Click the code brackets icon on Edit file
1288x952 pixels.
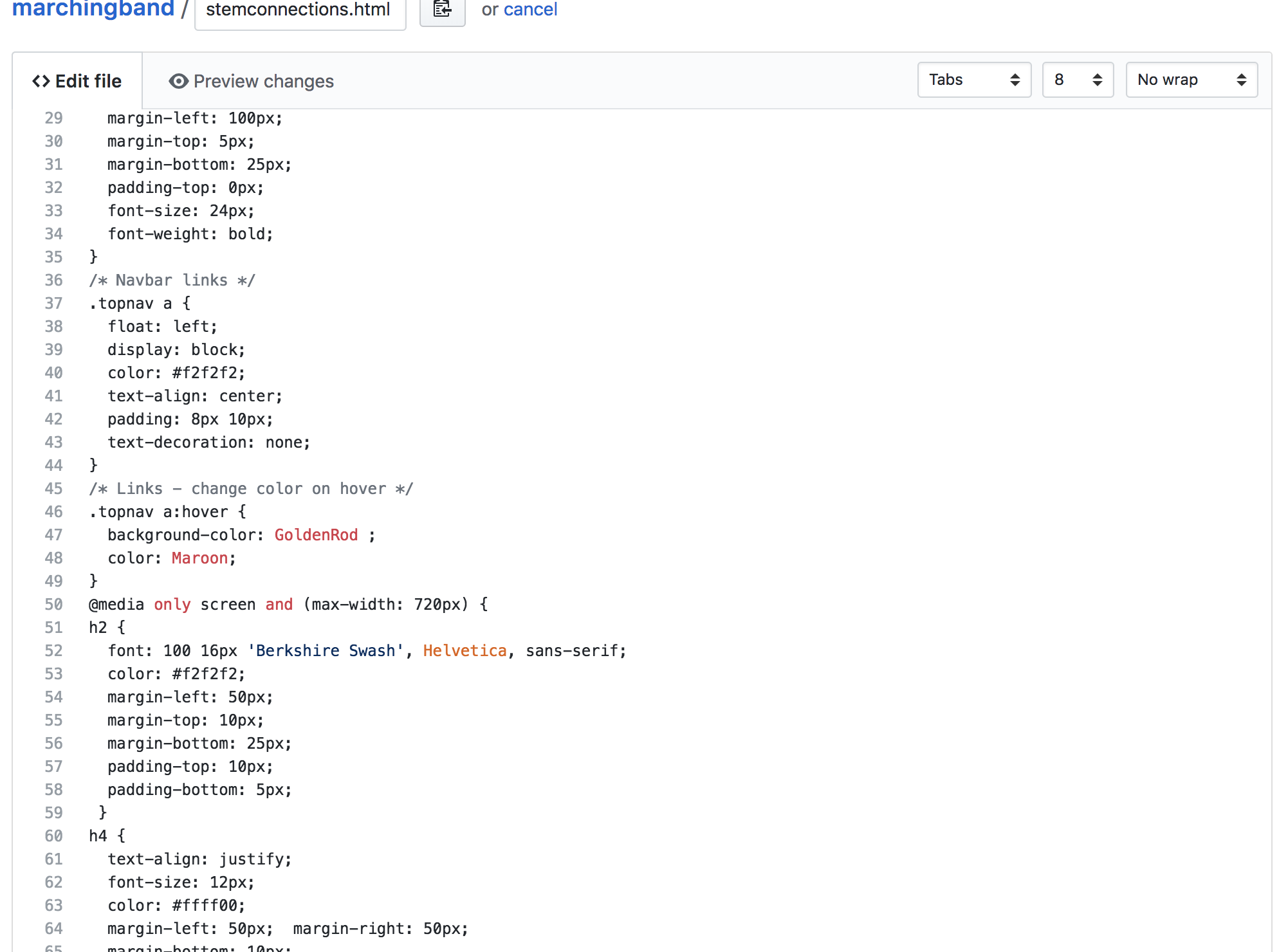pyautogui.click(x=41, y=81)
